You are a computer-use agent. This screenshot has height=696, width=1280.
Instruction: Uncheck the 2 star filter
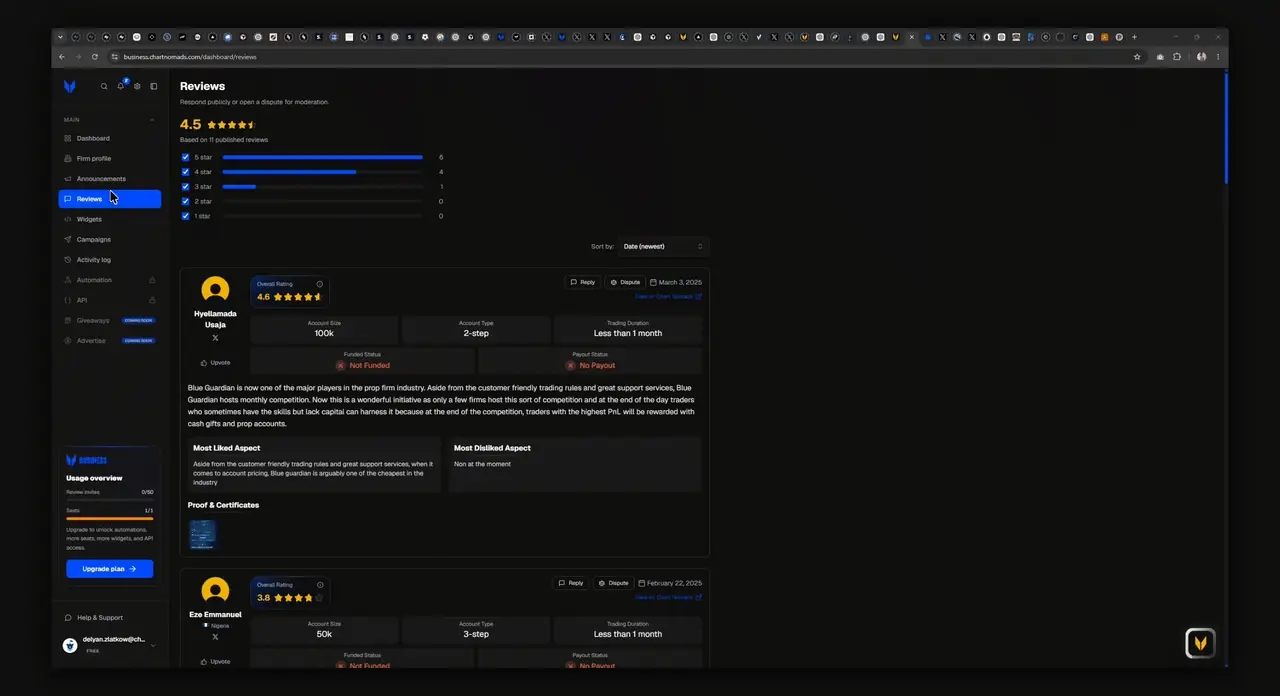point(185,201)
